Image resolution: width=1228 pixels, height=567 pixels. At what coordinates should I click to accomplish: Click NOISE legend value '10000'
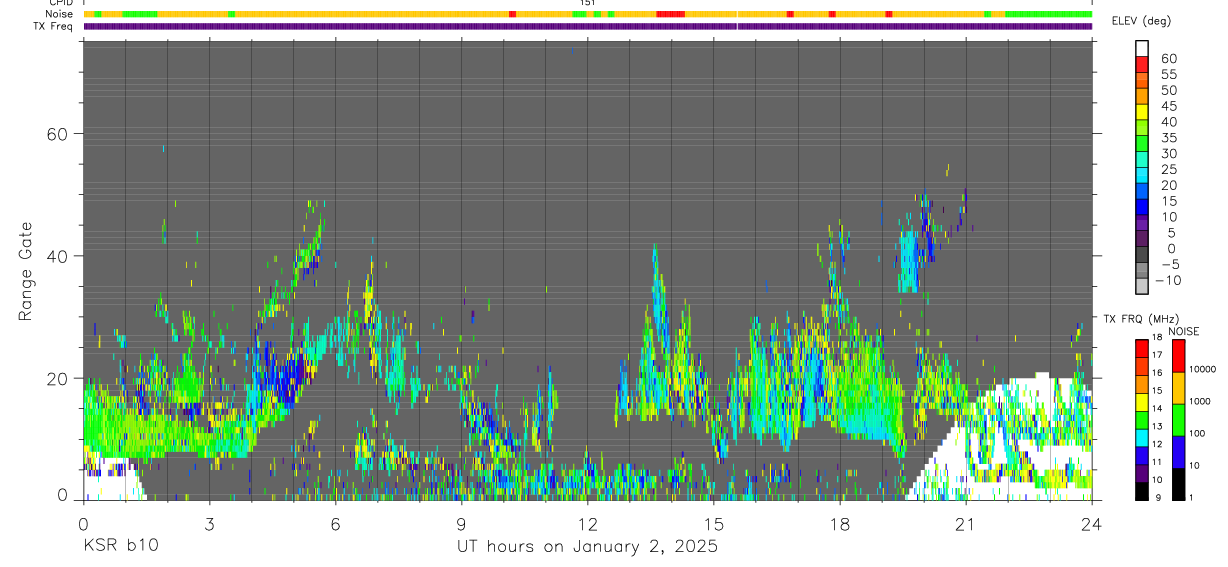tap(1201, 370)
